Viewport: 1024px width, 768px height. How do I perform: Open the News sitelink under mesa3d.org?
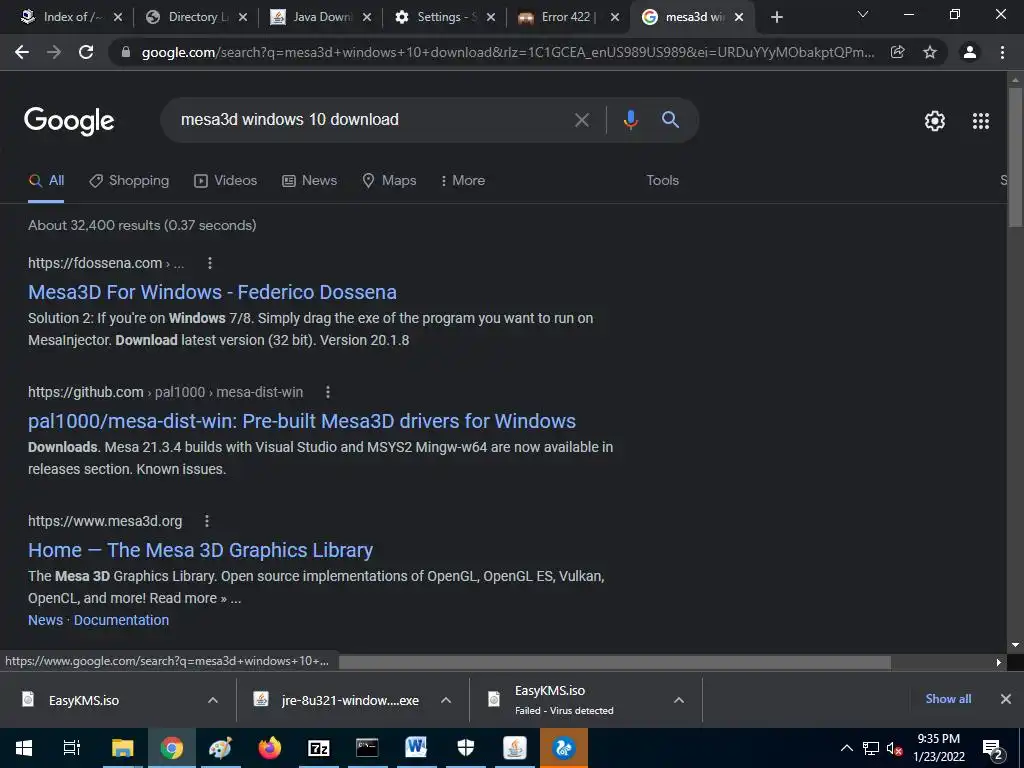[x=45, y=620]
